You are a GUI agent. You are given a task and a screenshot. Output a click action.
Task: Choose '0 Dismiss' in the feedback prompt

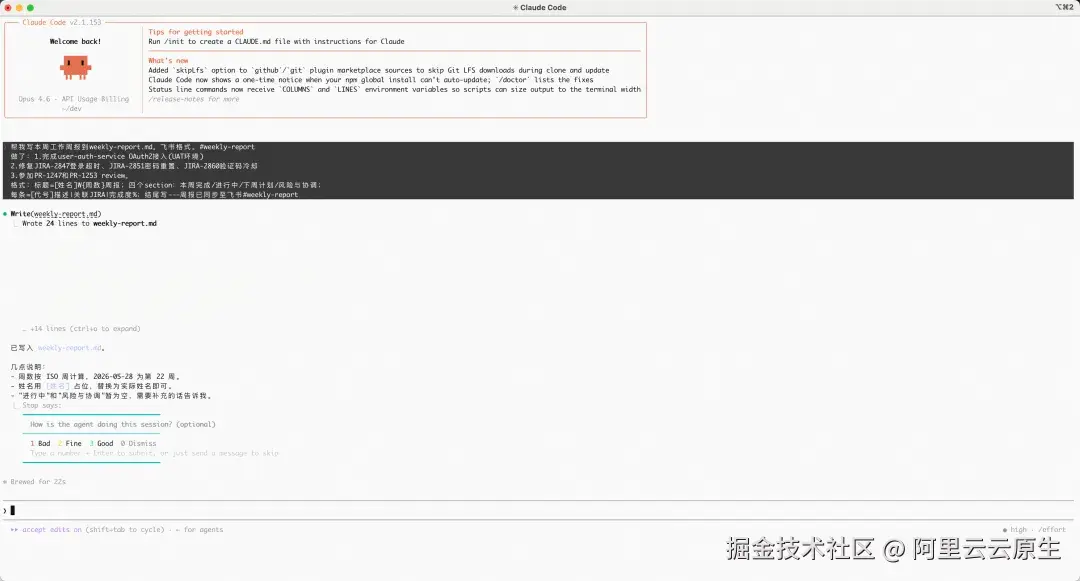click(x=138, y=443)
